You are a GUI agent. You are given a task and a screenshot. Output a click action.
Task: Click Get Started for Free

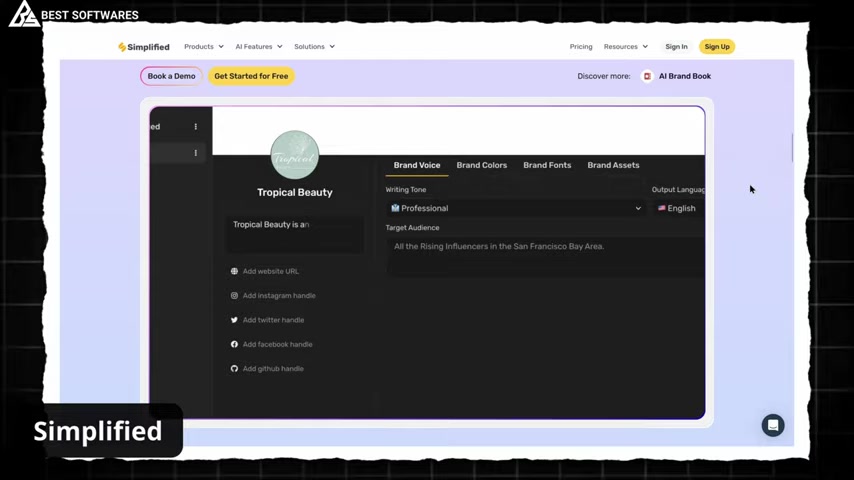[251, 76]
